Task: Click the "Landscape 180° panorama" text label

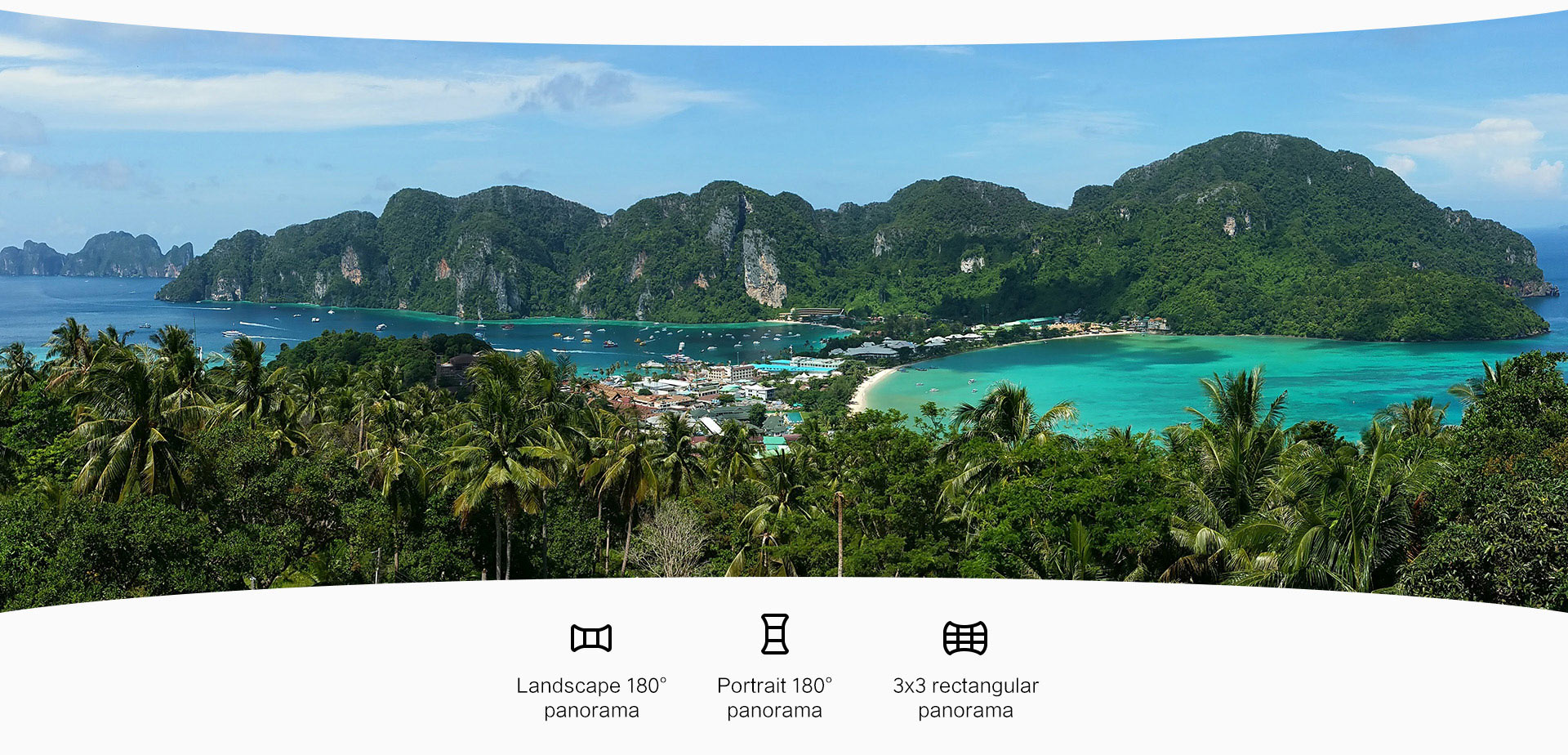Action: click(x=591, y=698)
